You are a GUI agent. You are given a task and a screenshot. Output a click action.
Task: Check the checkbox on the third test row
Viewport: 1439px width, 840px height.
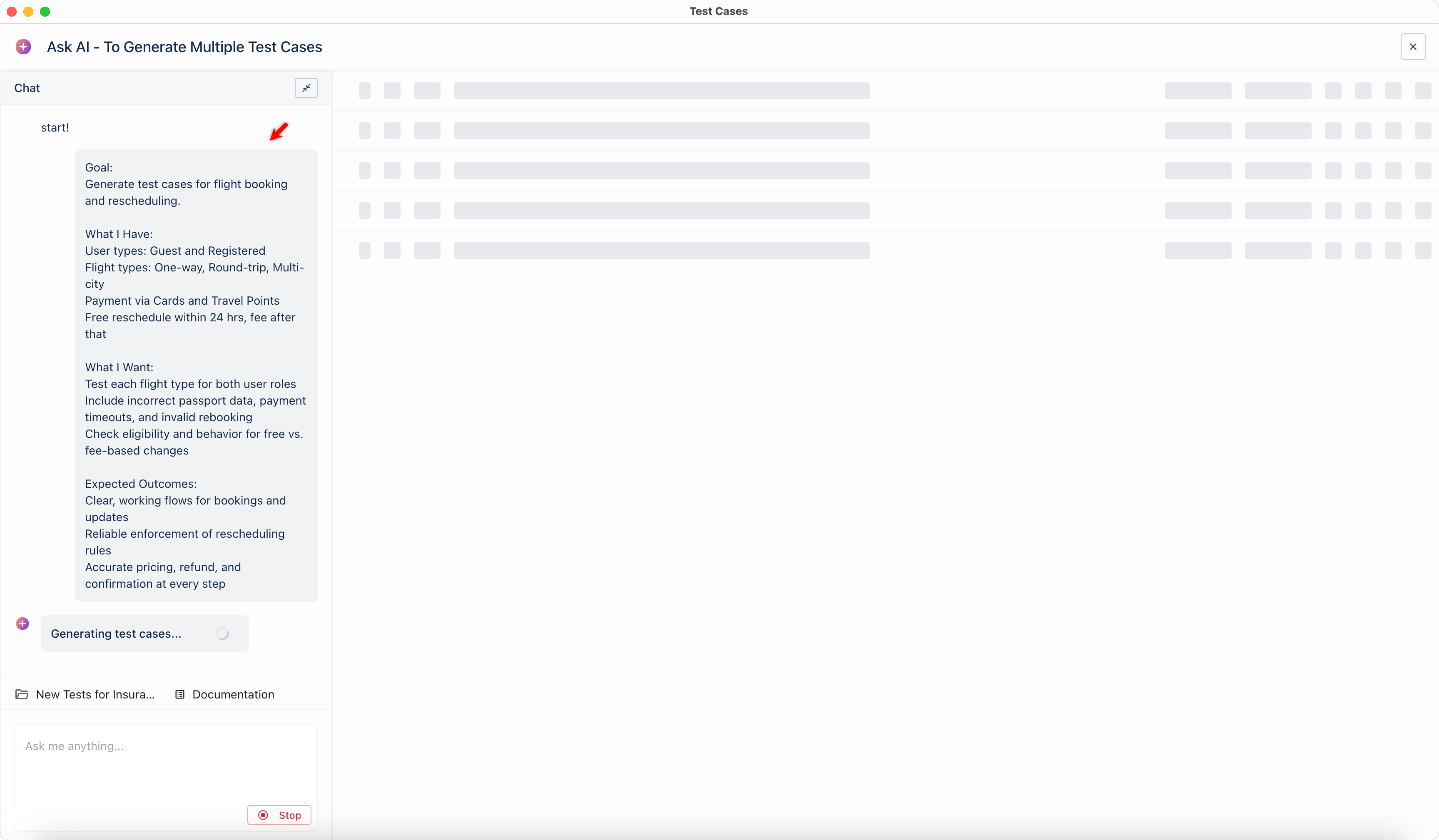(366, 171)
